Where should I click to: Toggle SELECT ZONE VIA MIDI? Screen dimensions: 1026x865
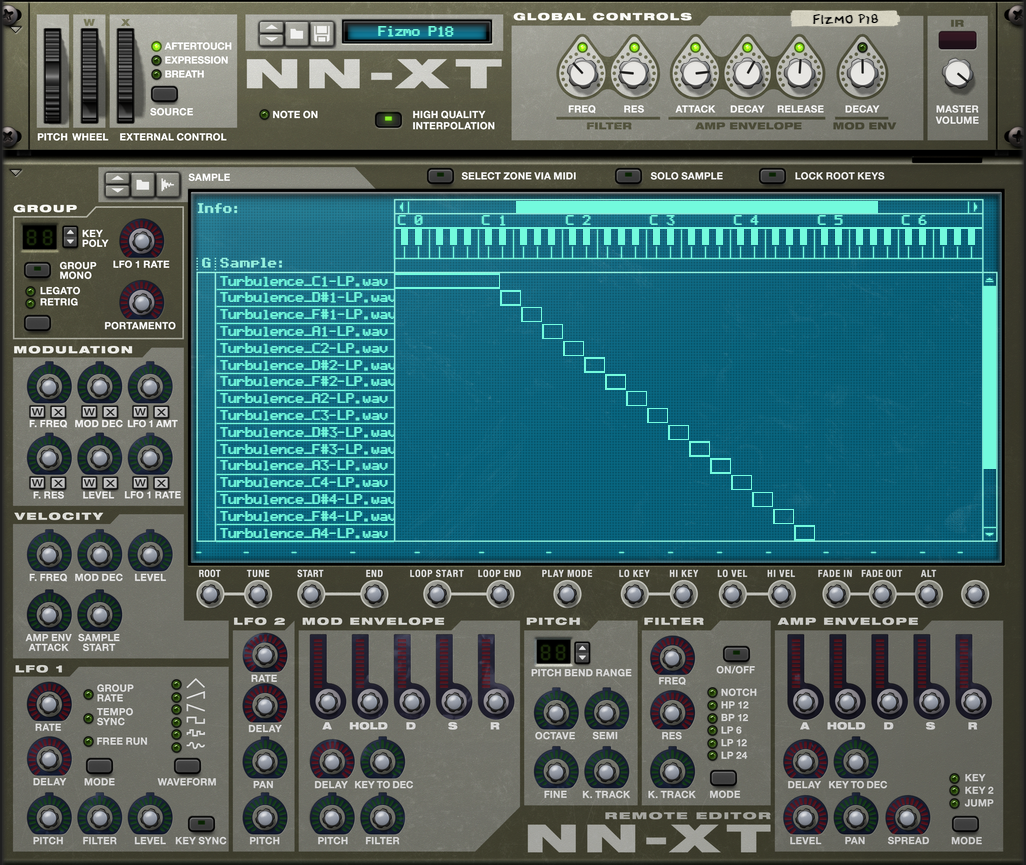coord(440,175)
